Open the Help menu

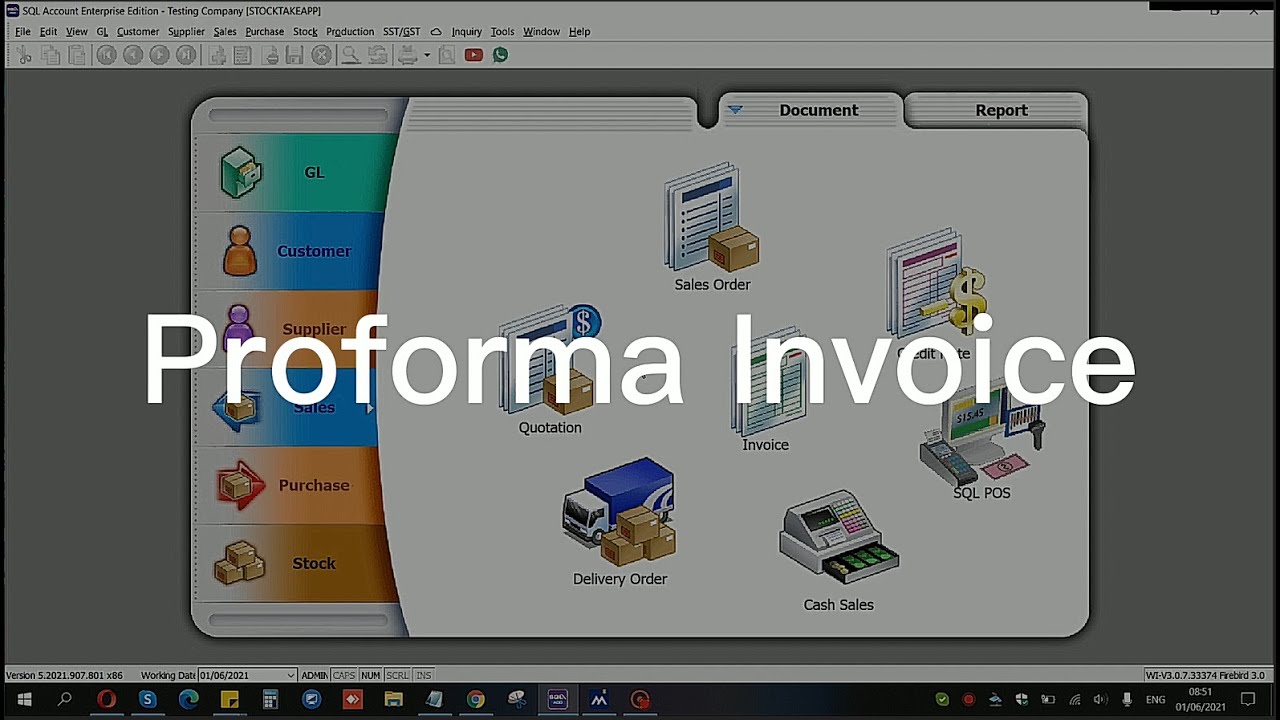580,32
